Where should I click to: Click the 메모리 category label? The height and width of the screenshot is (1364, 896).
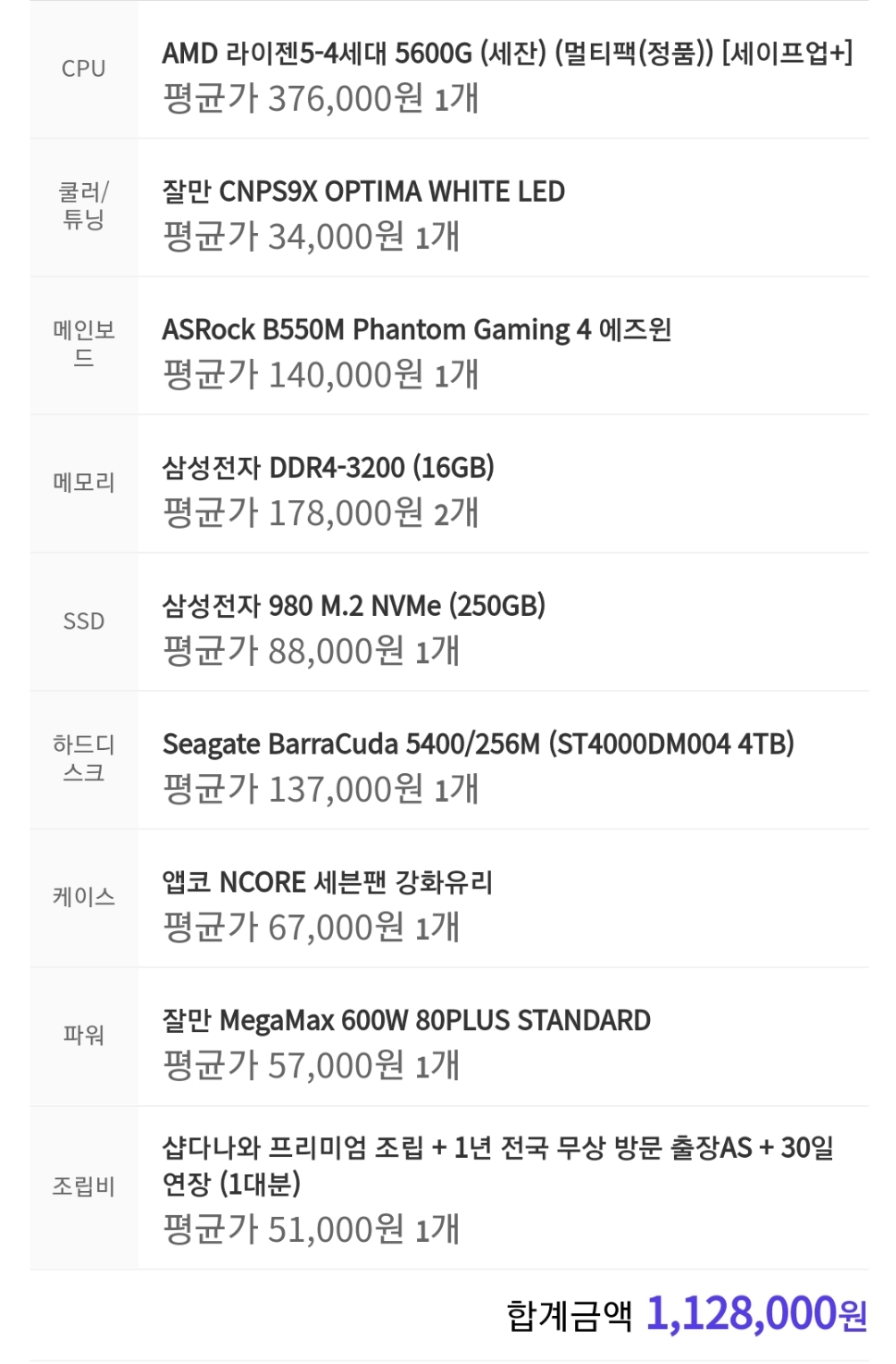pyautogui.click(x=83, y=482)
